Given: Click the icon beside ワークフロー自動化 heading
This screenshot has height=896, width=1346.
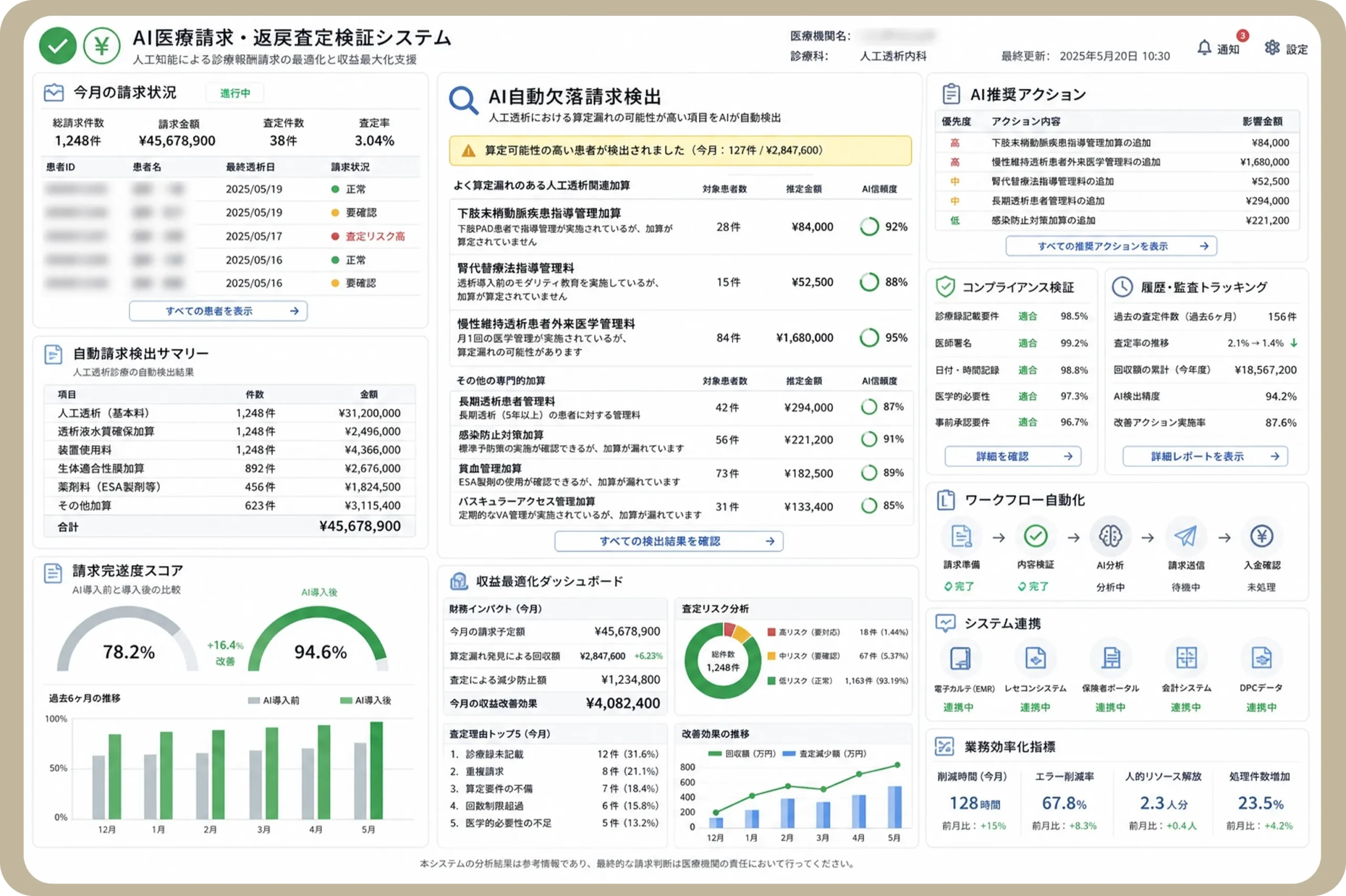Looking at the screenshot, I should coord(946,500).
